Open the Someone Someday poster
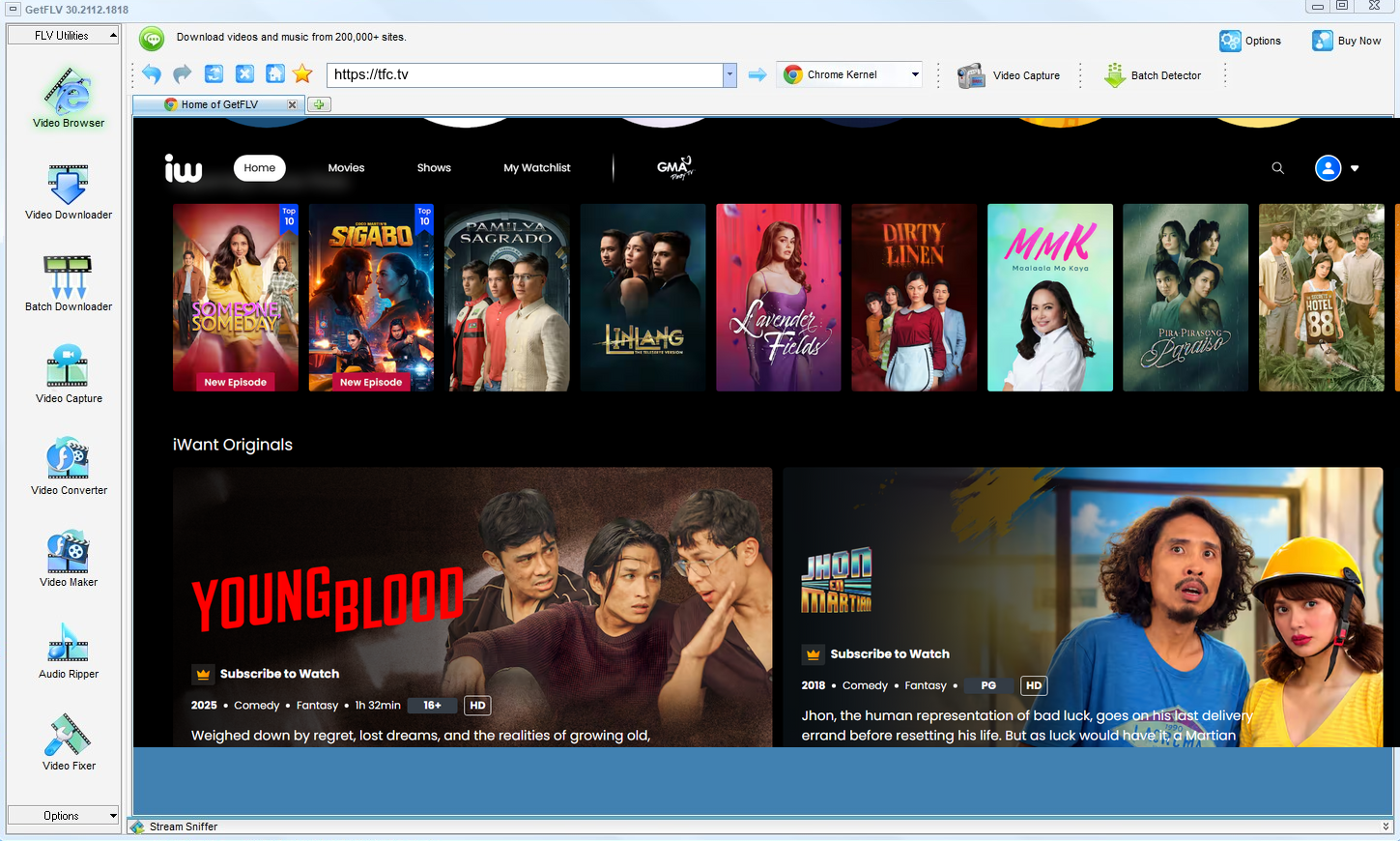This screenshot has height=841, width=1400. [236, 298]
